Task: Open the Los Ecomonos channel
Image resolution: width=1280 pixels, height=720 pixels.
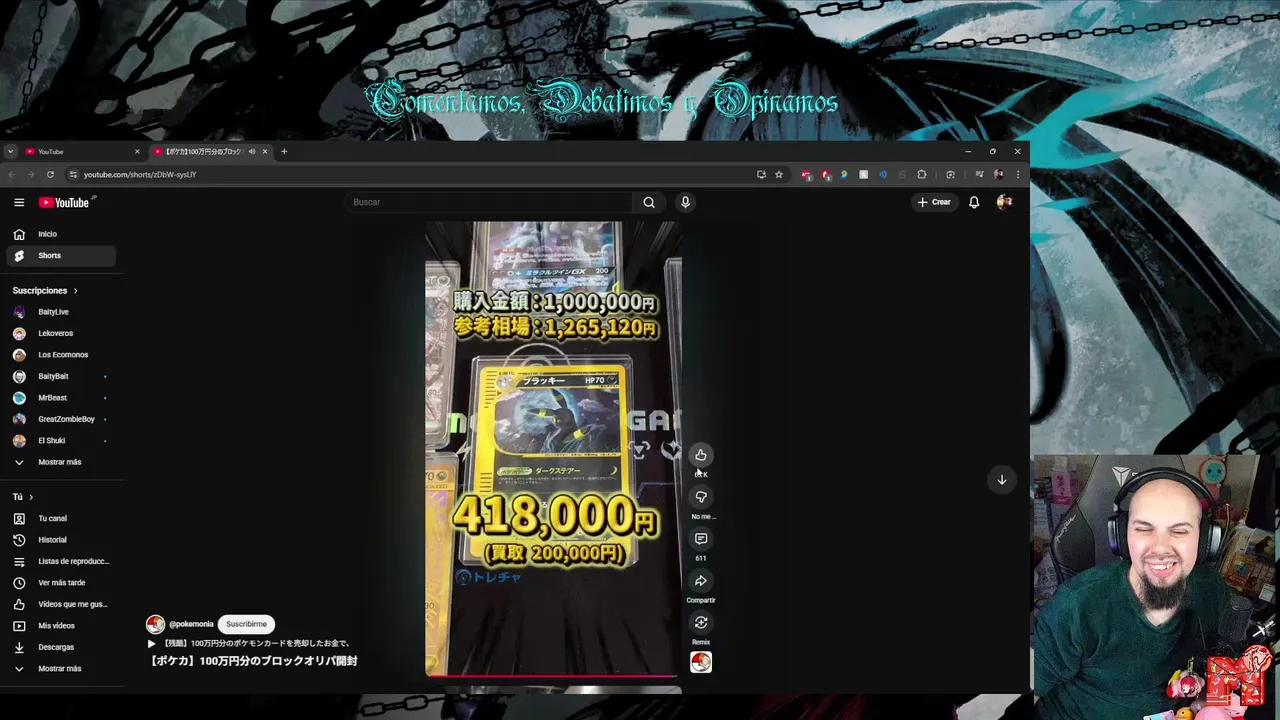Action: (62, 355)
